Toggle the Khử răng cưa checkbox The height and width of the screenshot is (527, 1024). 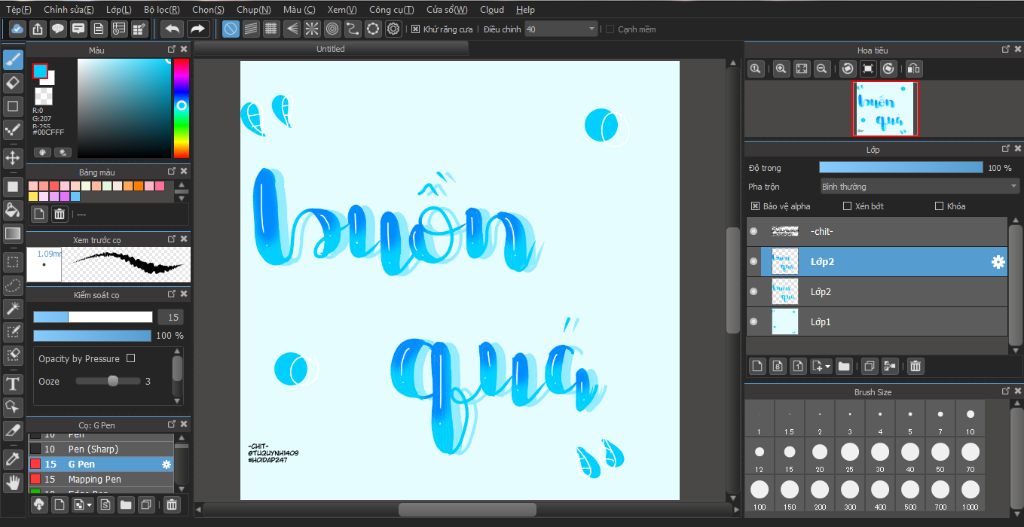coord(415,29)
